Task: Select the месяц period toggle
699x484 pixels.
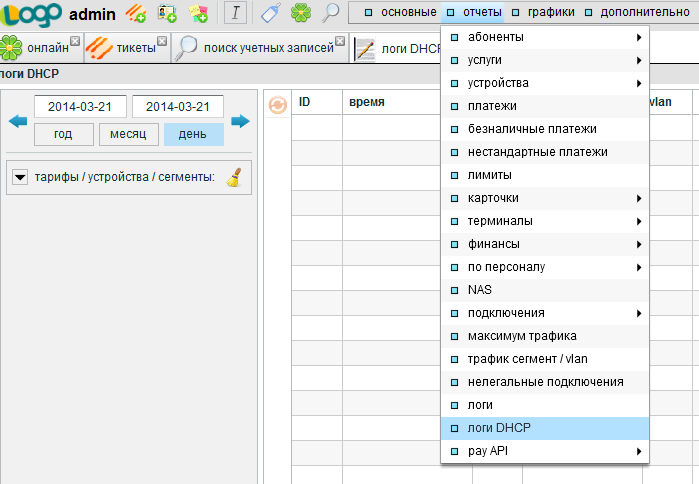Action: pos(128,134)
